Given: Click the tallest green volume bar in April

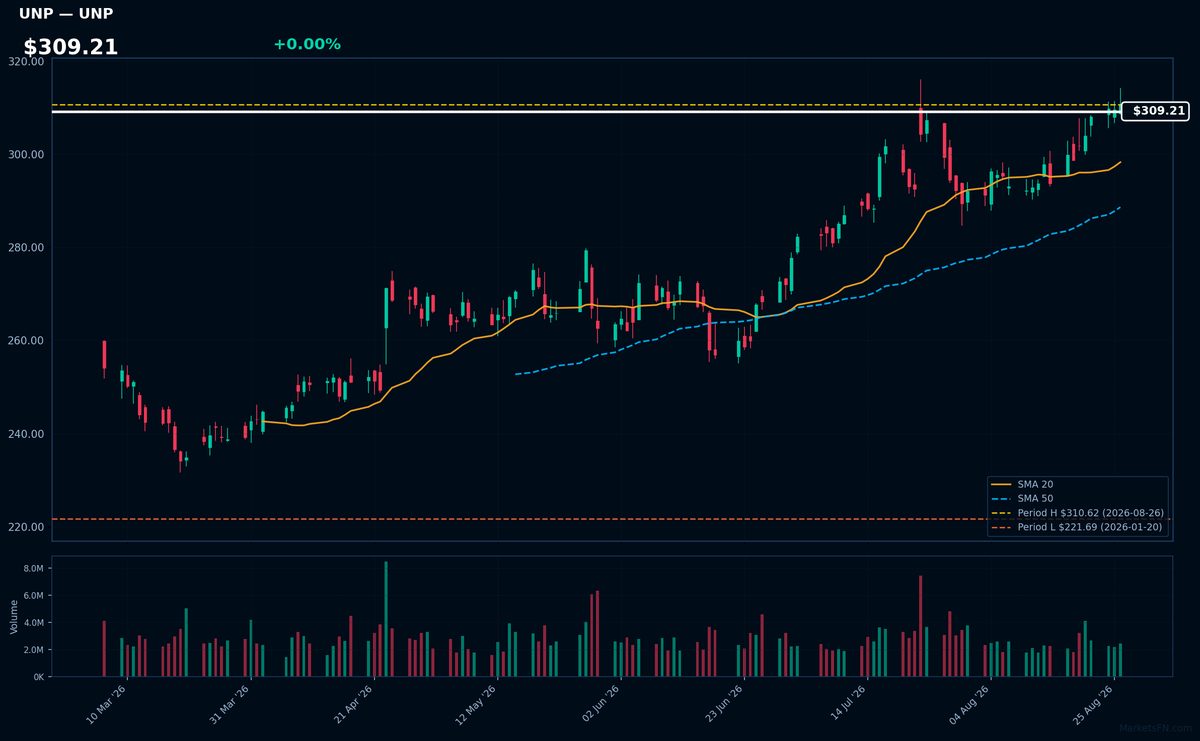Looking at the screenshot, I should (x=386, y=619).
